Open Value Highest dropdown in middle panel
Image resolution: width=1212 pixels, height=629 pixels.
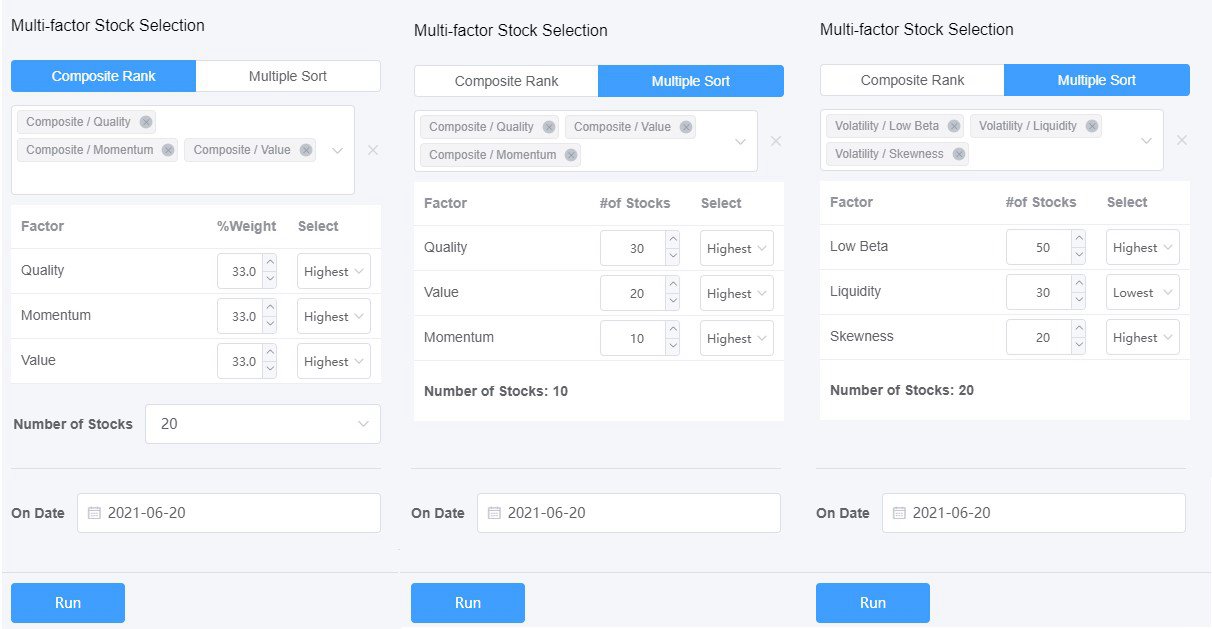(737, 294)
